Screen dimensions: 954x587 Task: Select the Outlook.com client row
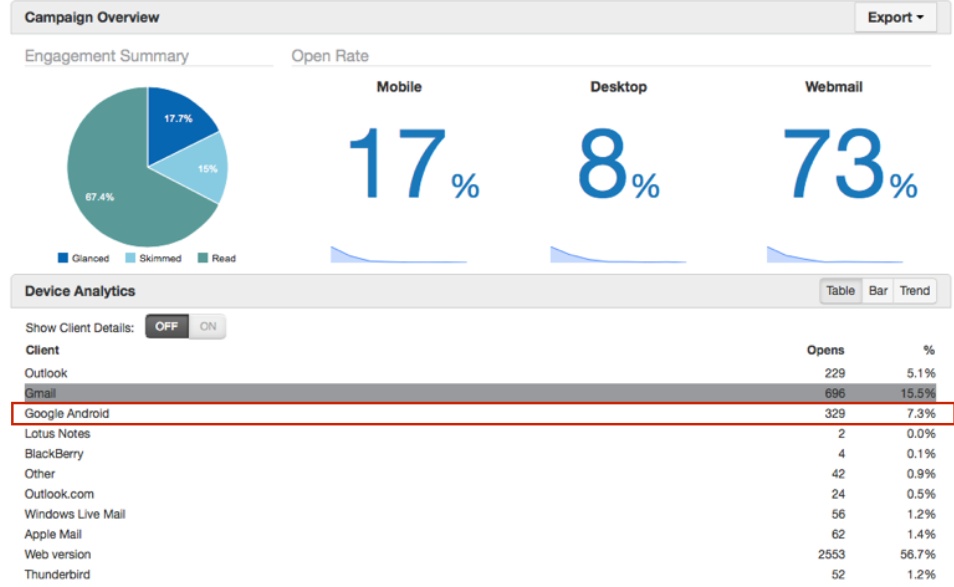pyautogui.click(x=480, y=494)
